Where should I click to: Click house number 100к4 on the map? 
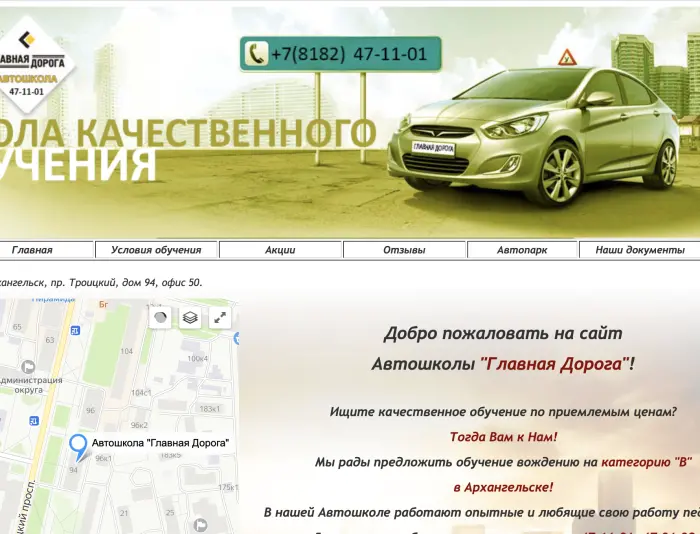click(197, 359)
